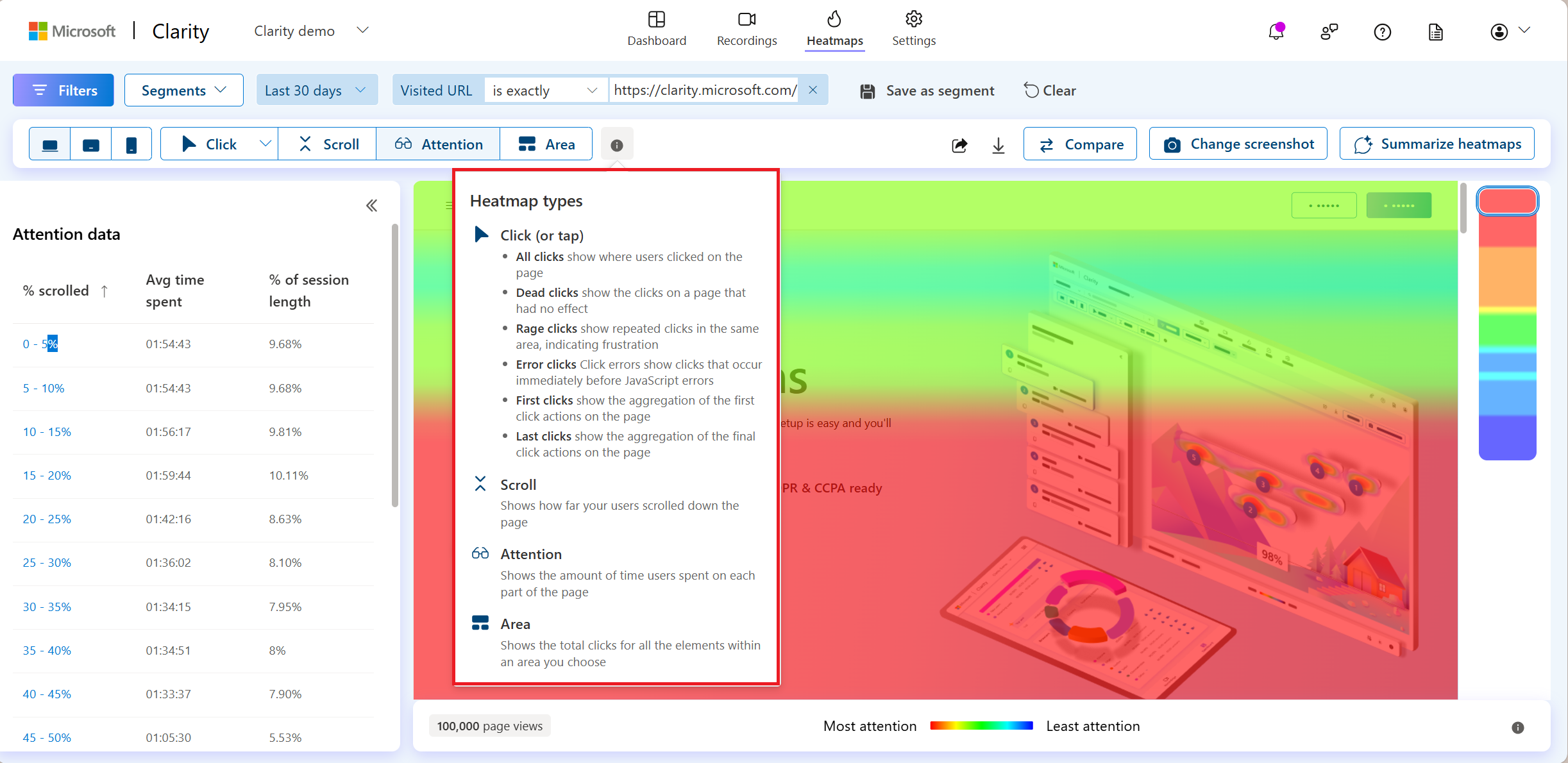
Task: Click the Filters button
Action: pyautogui.click(x=63, y=90)
